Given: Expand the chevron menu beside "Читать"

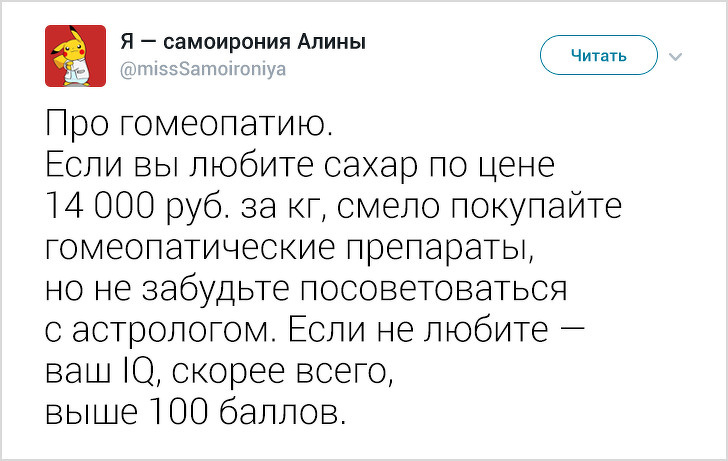Looking at the screenshot, I should [x=676, y=56].
